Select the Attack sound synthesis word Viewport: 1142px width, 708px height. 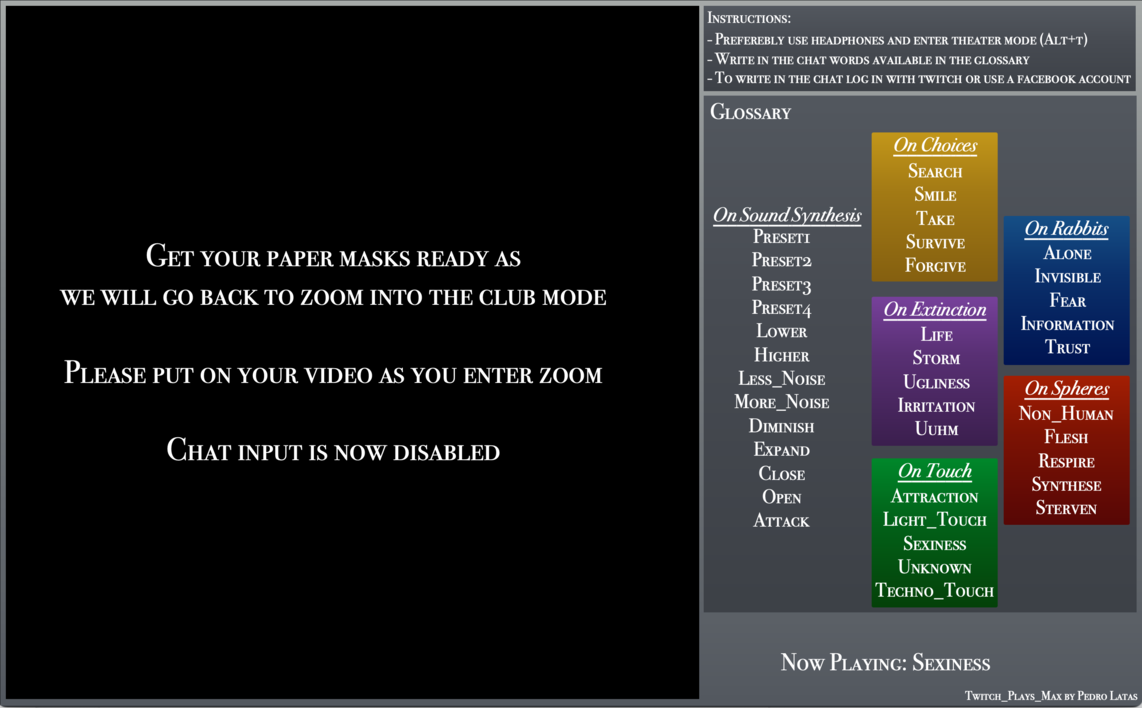[781, 521]
